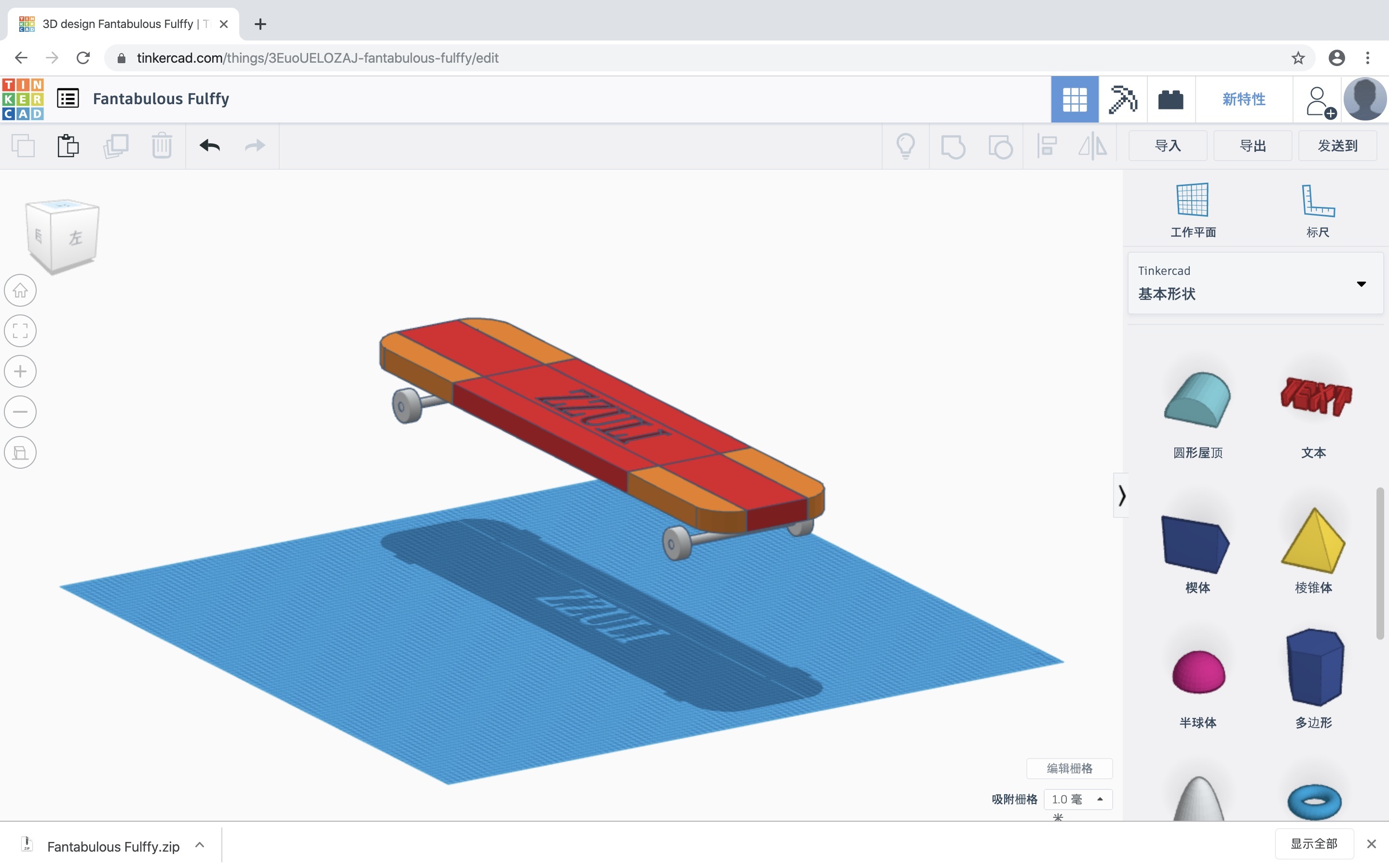1389x868 pixels.
Task: Click the Paste clipboard icon
Action: coord(68,146)
